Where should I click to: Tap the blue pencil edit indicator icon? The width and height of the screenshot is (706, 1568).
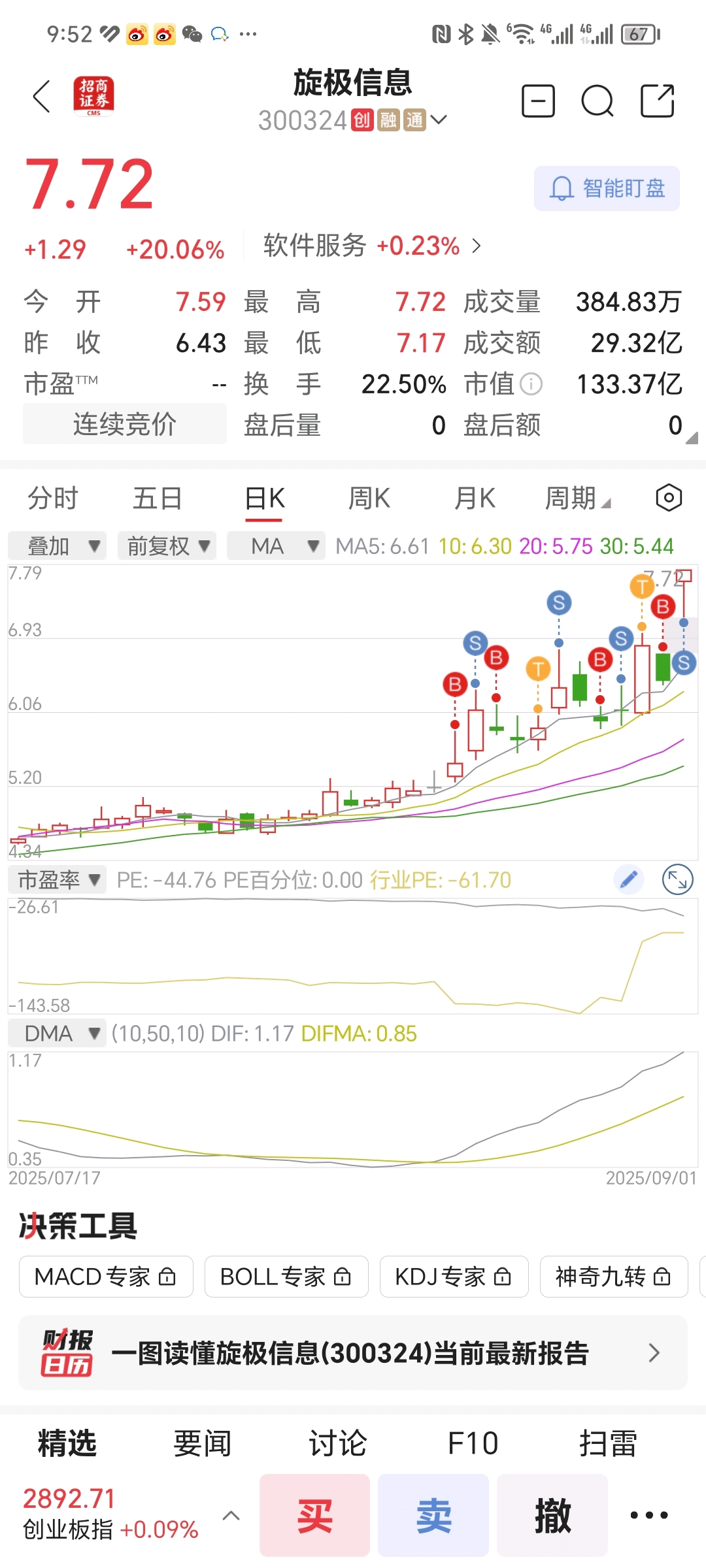point(629,880)
